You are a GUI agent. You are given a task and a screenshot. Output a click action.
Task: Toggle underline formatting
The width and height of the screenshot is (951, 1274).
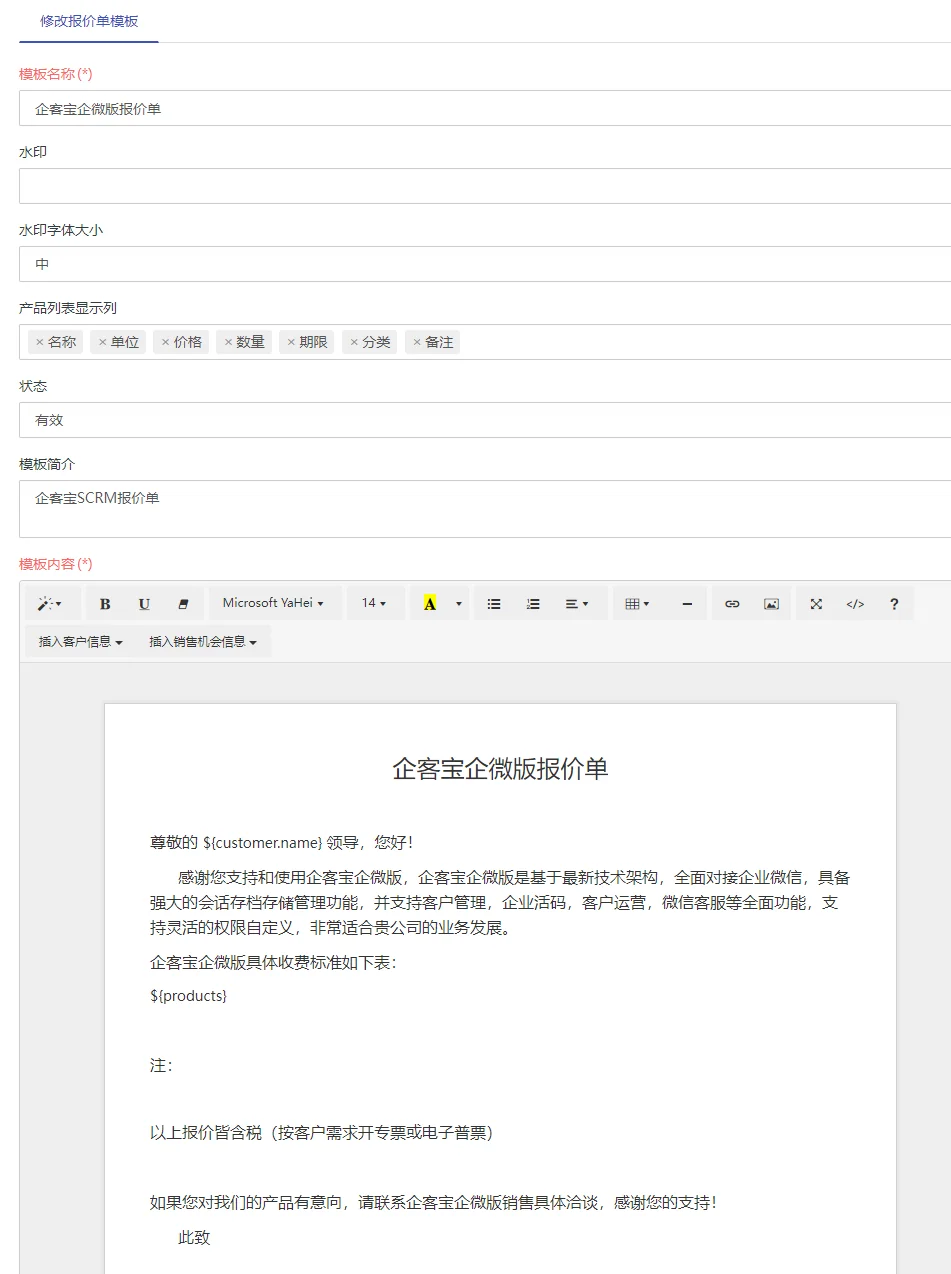[x=144, y=604]
